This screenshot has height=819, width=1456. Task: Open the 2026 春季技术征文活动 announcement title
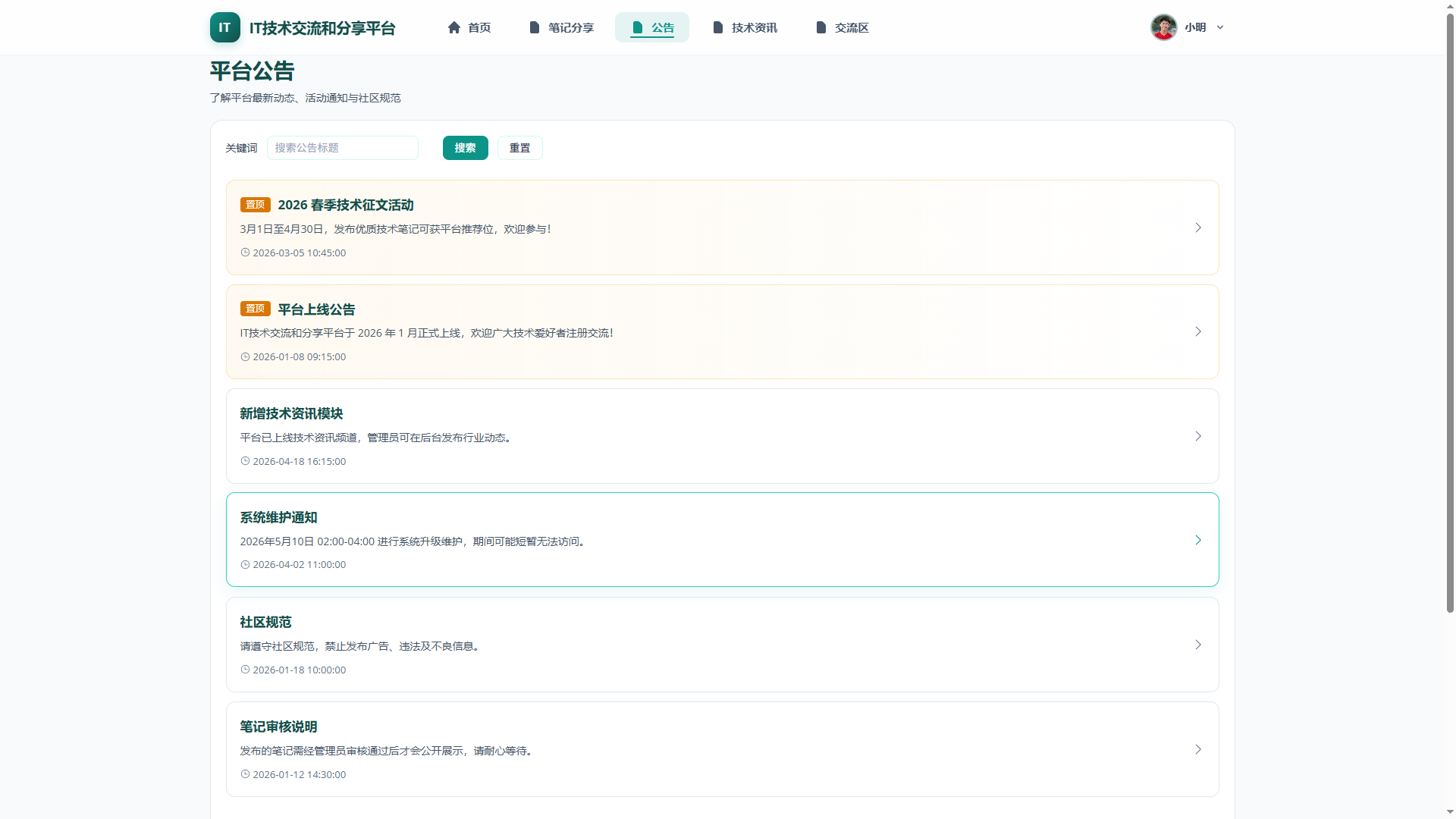[x=346, y=205]
